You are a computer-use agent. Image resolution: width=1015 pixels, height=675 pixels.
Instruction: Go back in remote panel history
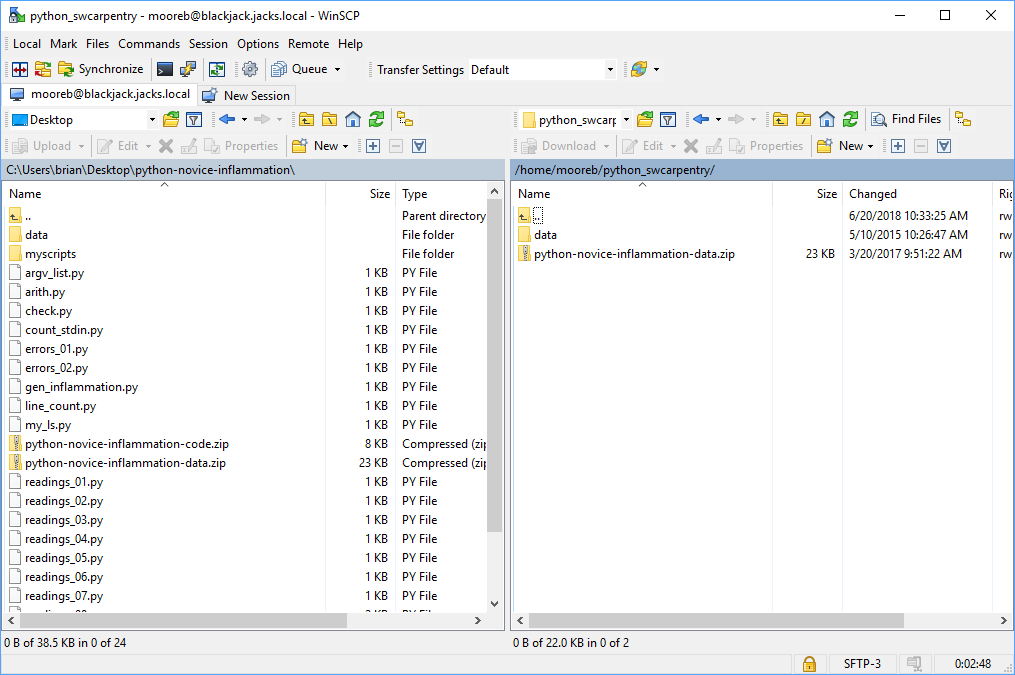pos(700,119)
